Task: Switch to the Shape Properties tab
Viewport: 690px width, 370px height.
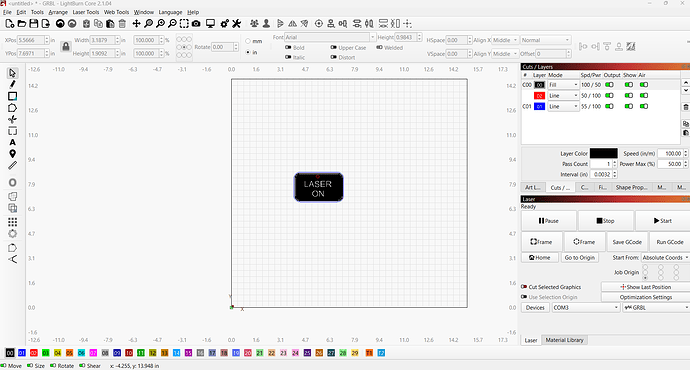Action: [x=631, y=187]
